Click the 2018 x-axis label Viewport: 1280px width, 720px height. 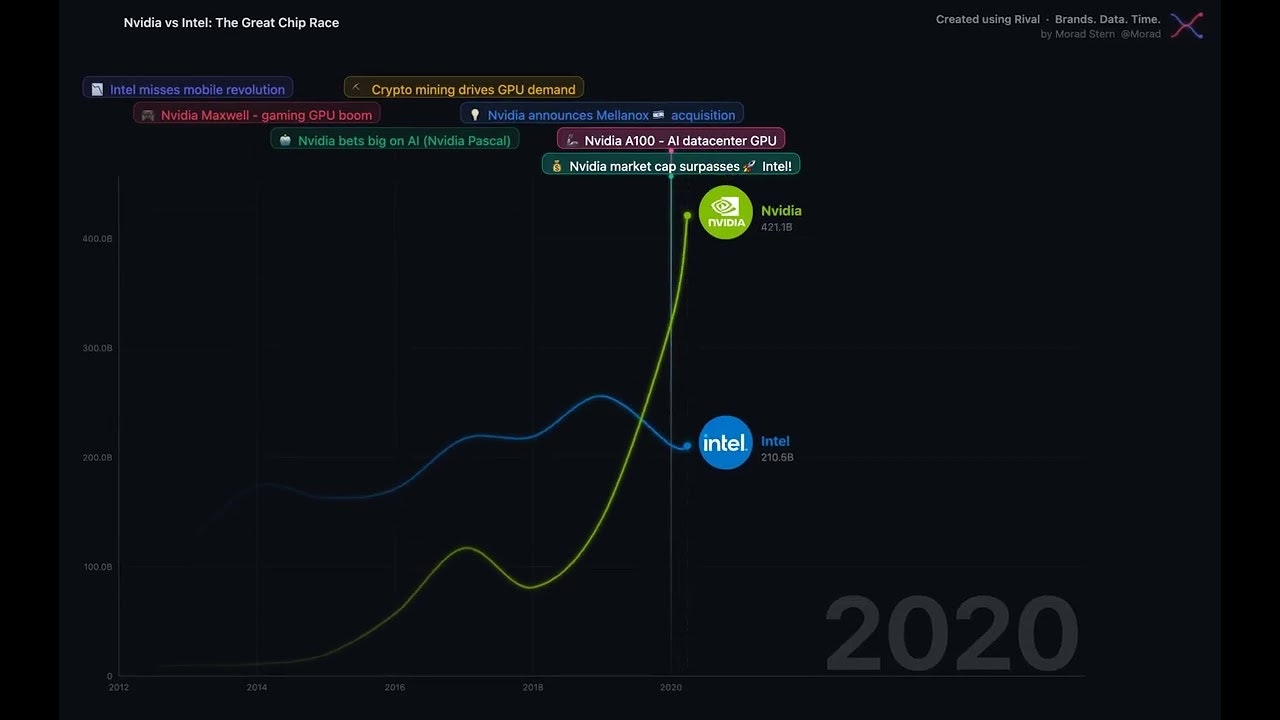point(533,688)
